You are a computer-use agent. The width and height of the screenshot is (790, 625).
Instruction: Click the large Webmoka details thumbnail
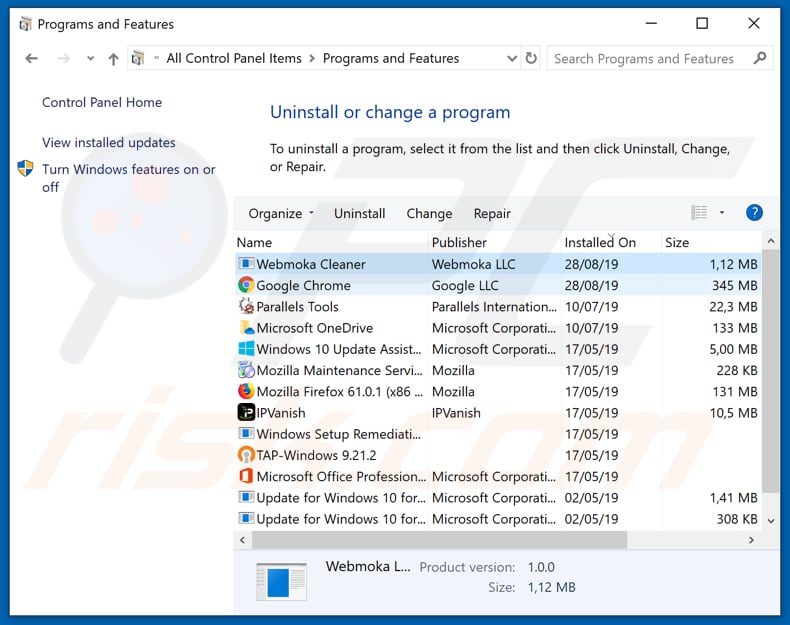[281, 582]
